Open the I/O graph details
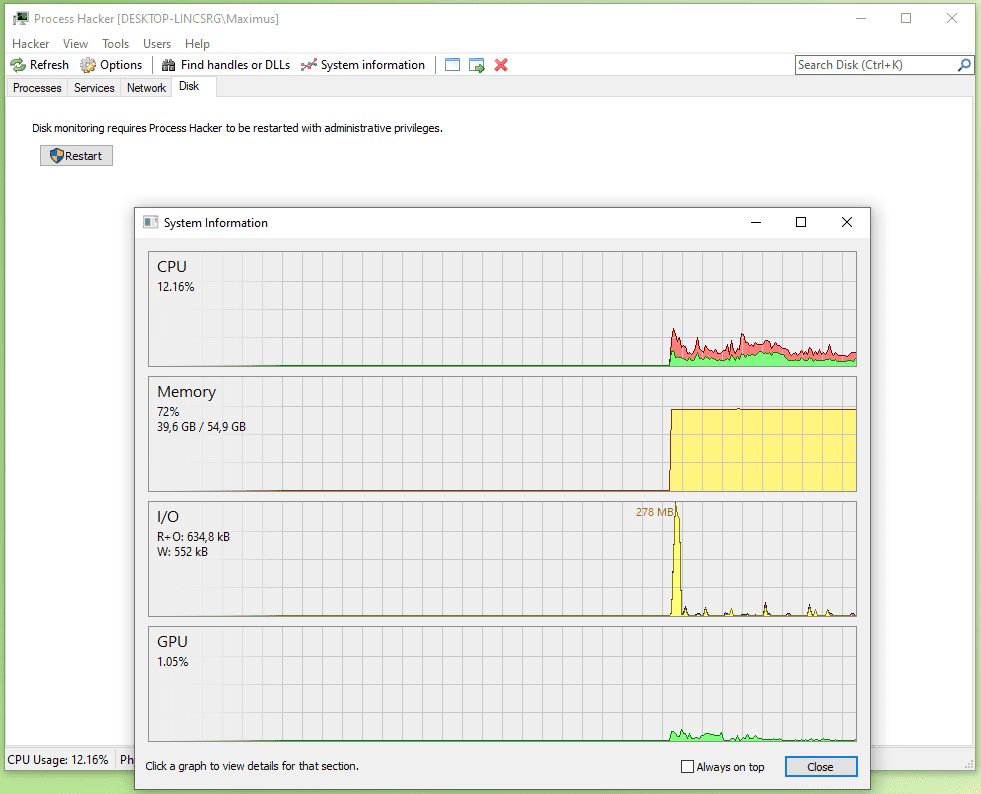This screenshot has width=981, height=794. tap(502, 559)
